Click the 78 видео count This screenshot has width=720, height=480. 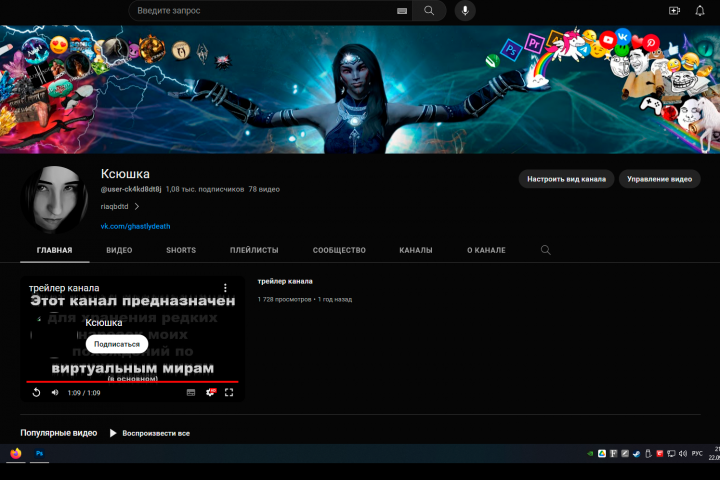(264, 189)
